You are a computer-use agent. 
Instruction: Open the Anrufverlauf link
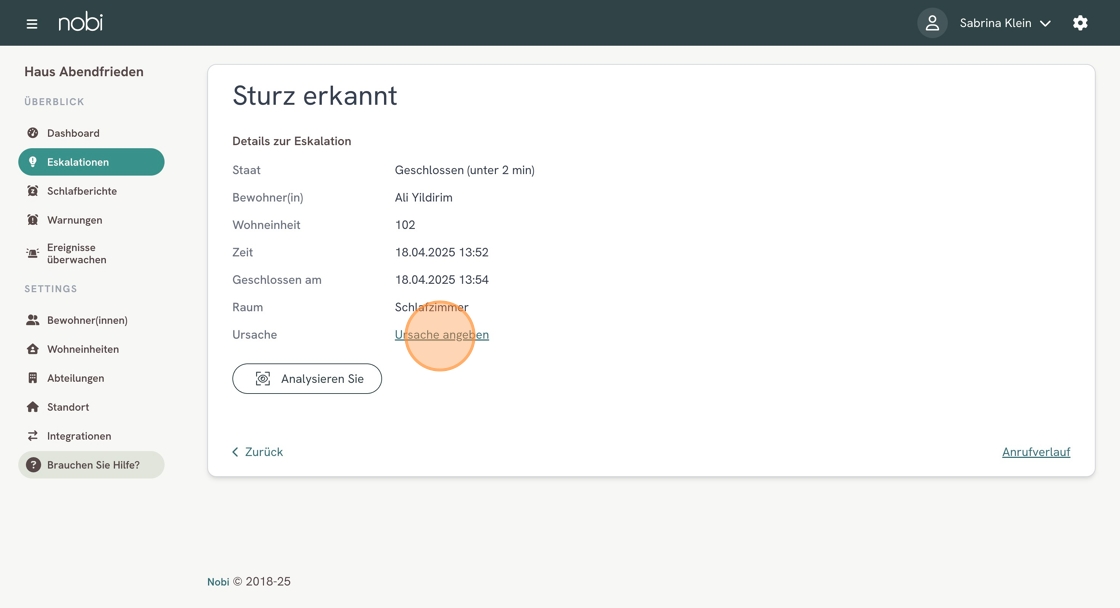point(1036,452)
